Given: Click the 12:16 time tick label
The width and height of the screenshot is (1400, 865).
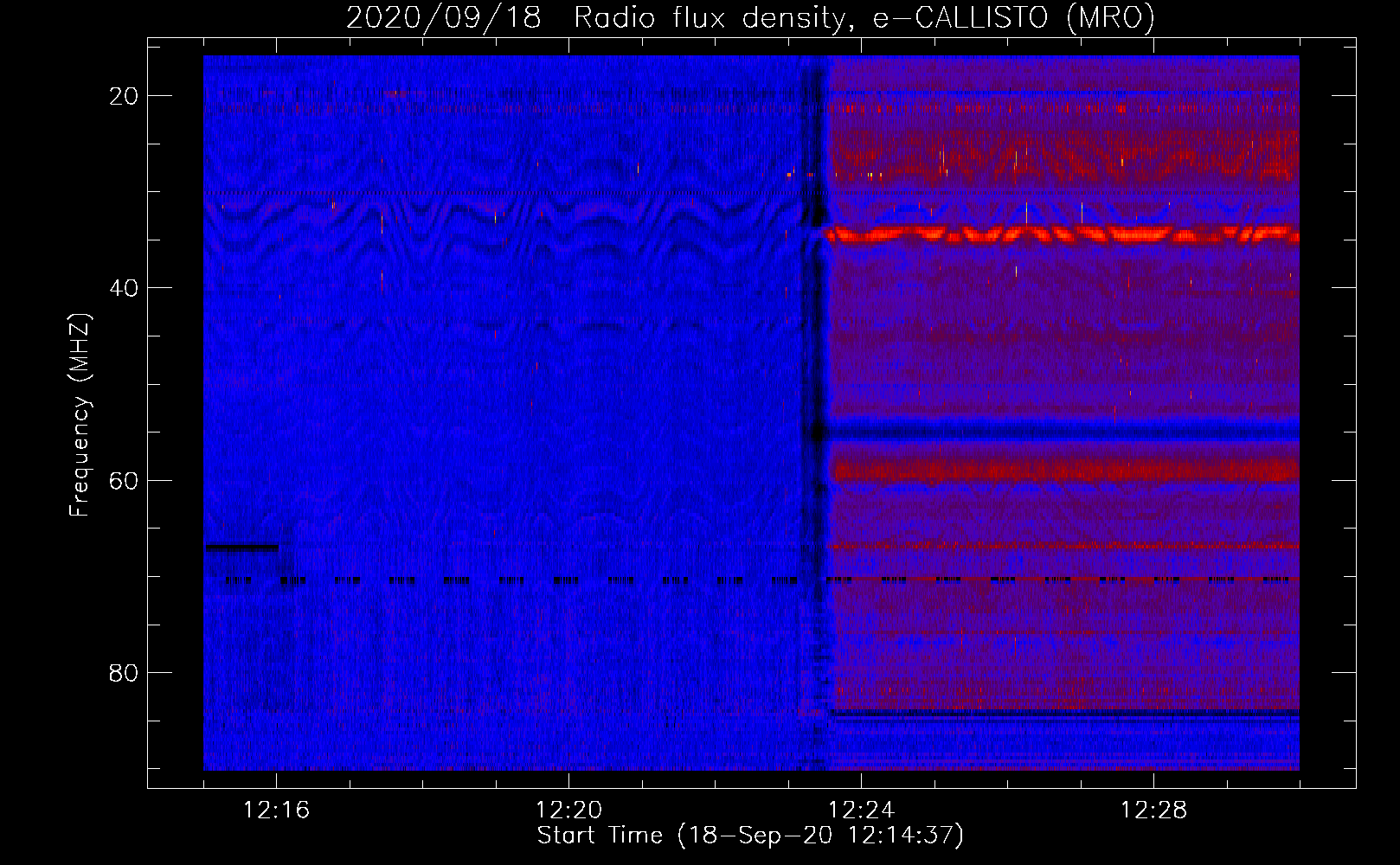Looking at the screenshot, I should tap(276, 811).
